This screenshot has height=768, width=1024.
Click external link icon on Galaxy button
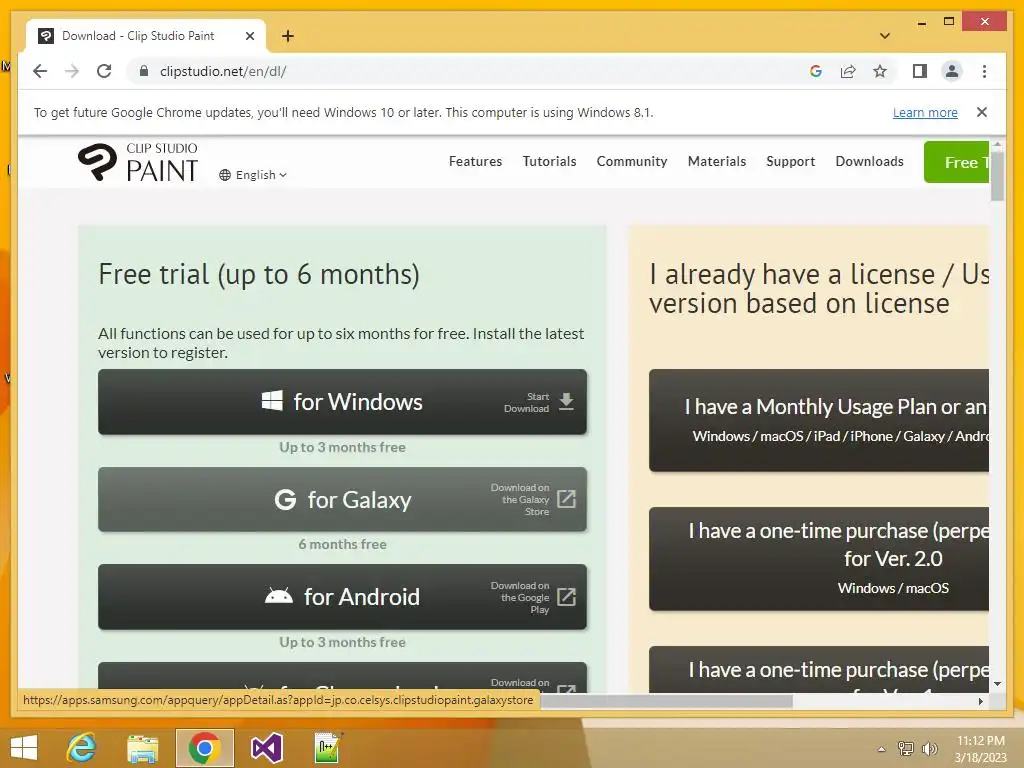[x=566, y=499]
